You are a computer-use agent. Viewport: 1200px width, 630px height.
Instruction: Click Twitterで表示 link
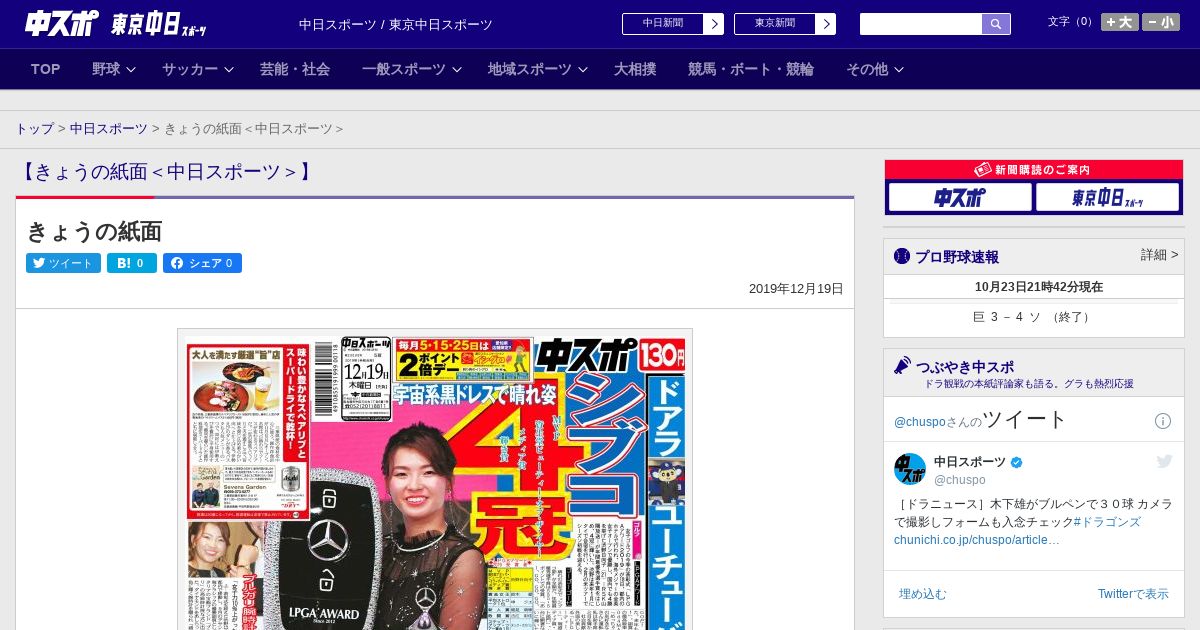(x=1133, y=594)
